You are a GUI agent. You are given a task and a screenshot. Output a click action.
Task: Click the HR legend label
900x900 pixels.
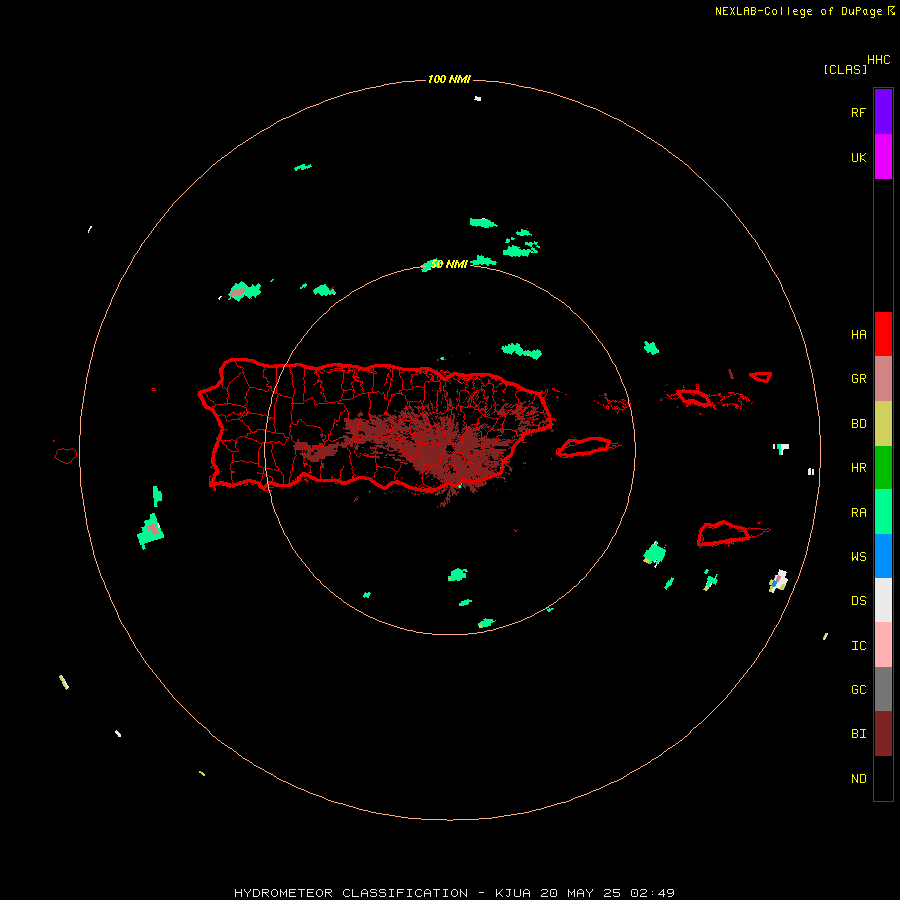[x=858, y=468]
